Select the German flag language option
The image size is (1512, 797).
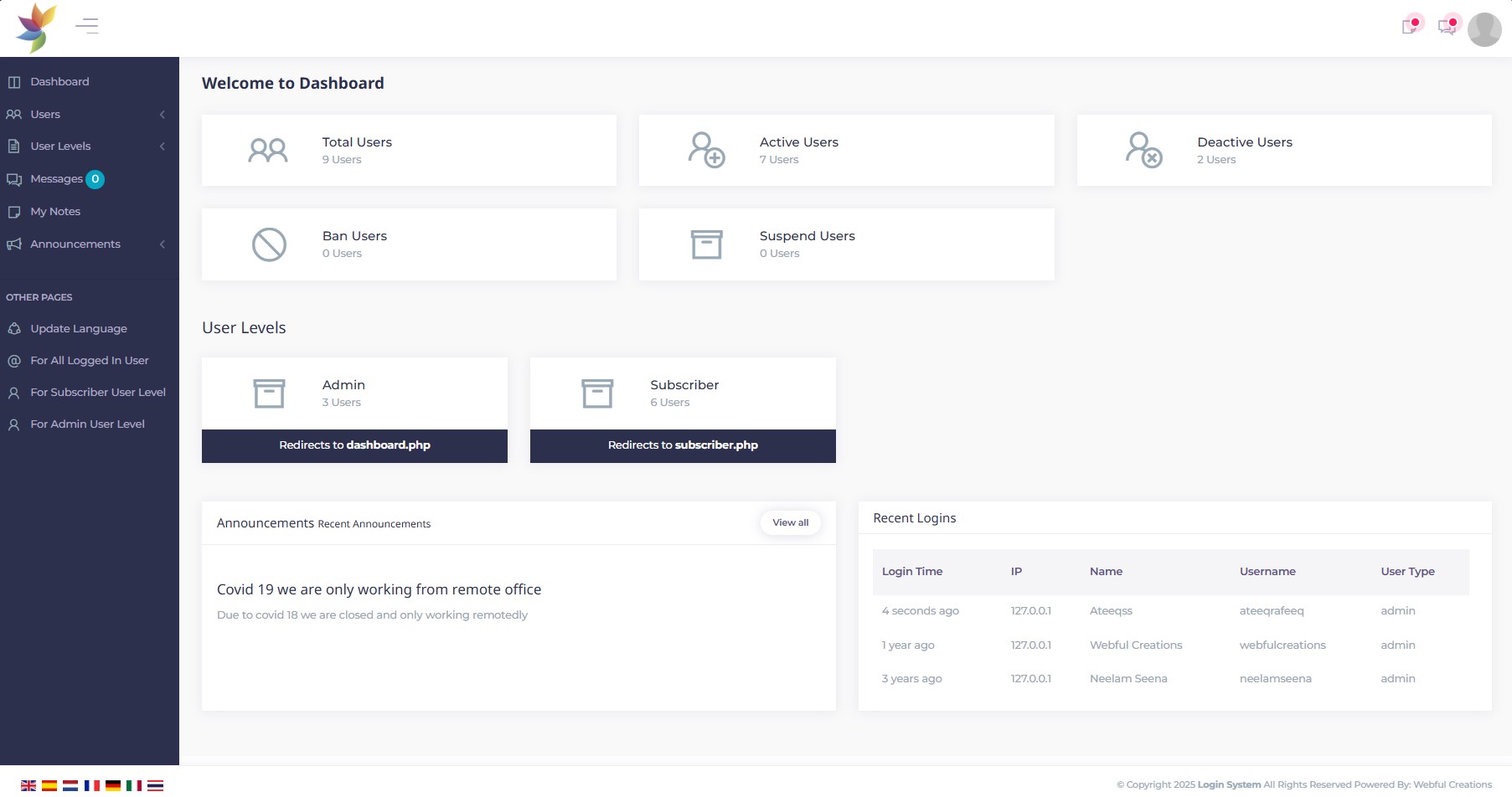[113, 785]
